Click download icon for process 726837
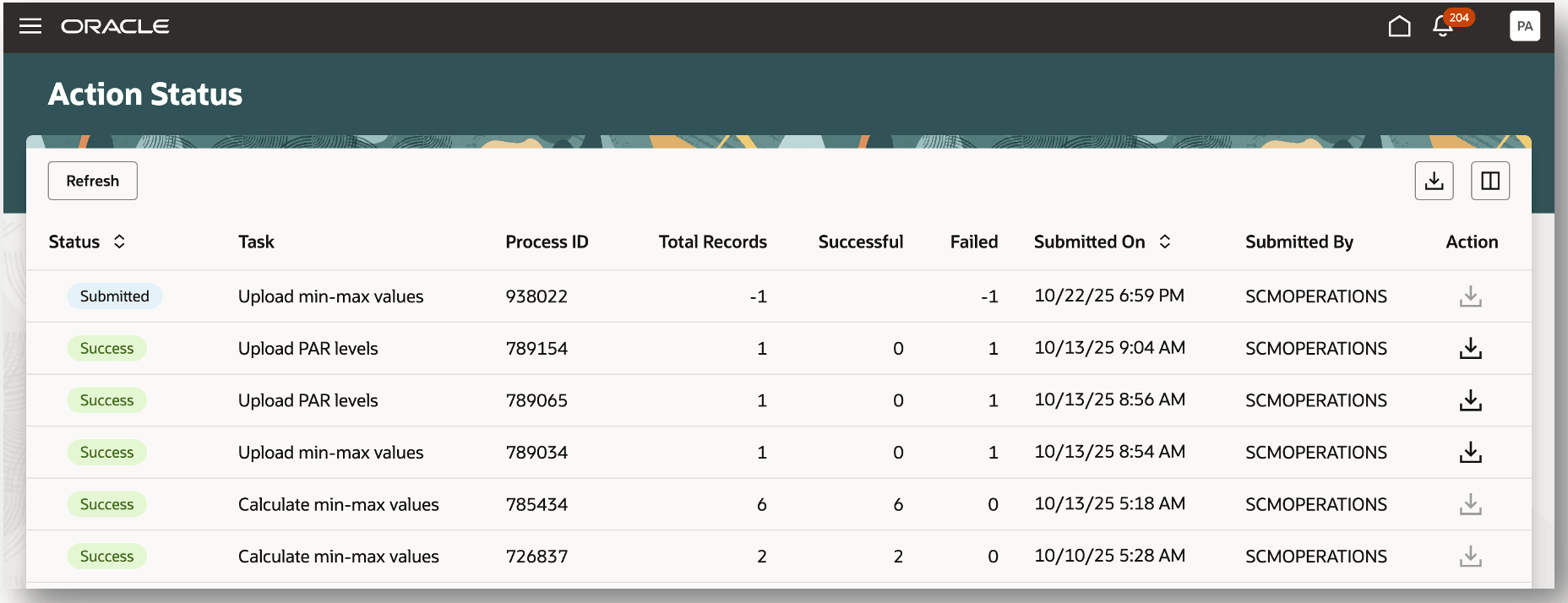This screenshot has height=603, width=1568. pyautogui.click(x=1470, y=557)
